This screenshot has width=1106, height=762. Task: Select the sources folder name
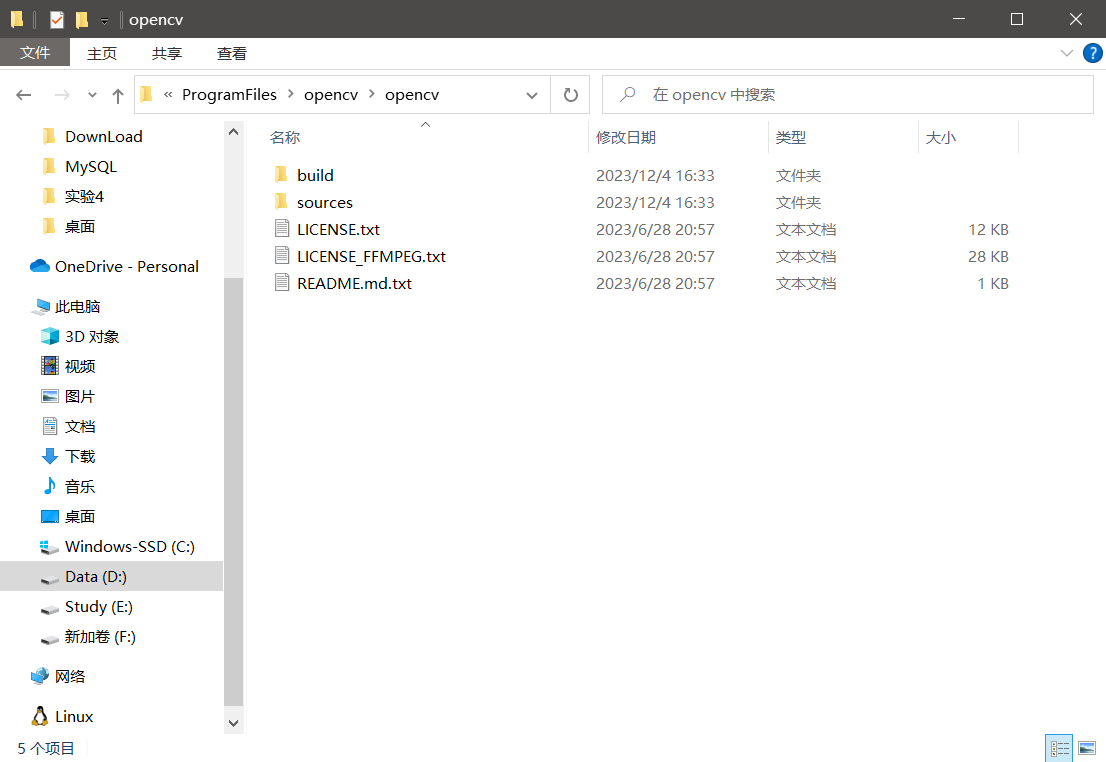tap(324, 202)
